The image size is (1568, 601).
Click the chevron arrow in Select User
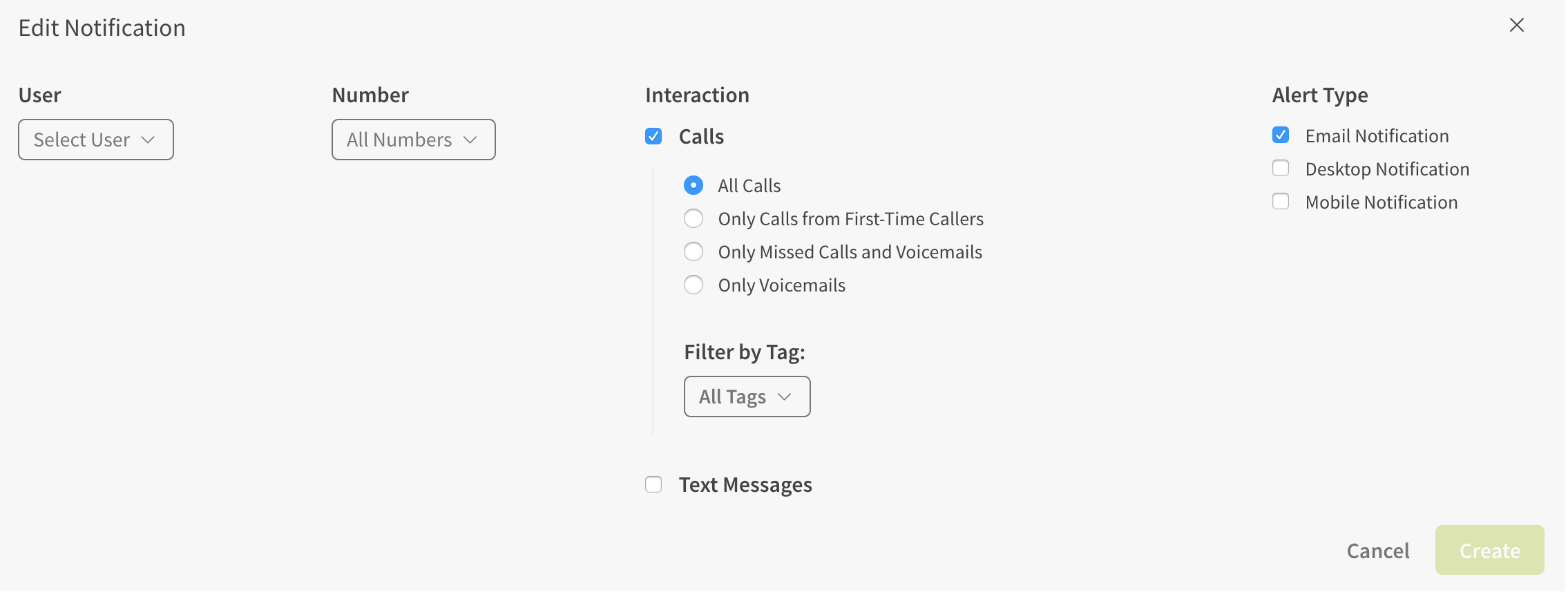148,140
